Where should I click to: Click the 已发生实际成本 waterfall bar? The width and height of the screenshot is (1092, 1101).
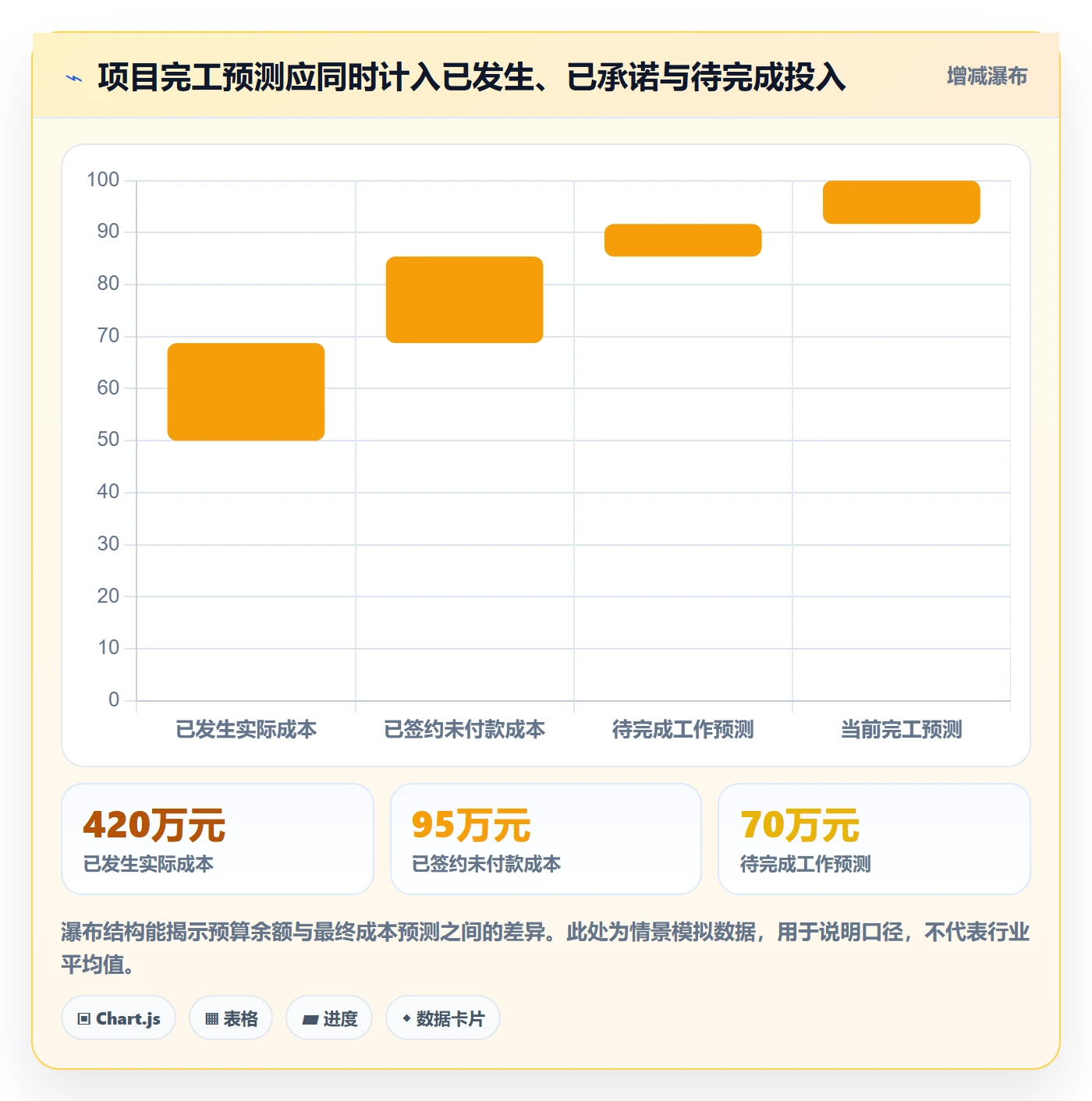point(246,391)
